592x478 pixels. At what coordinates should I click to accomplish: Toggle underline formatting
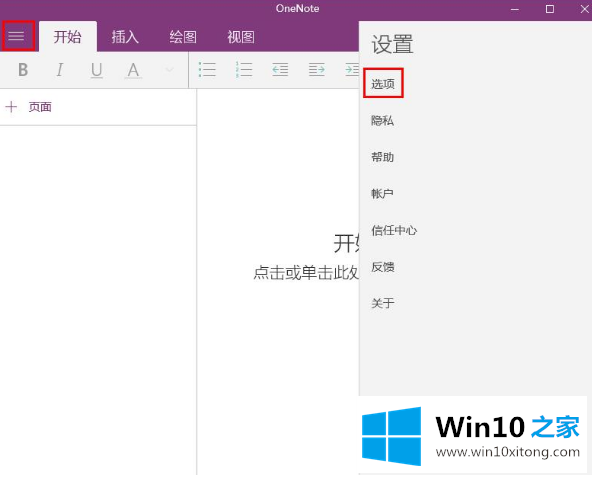pyautogui.click(x=97, y=70)
